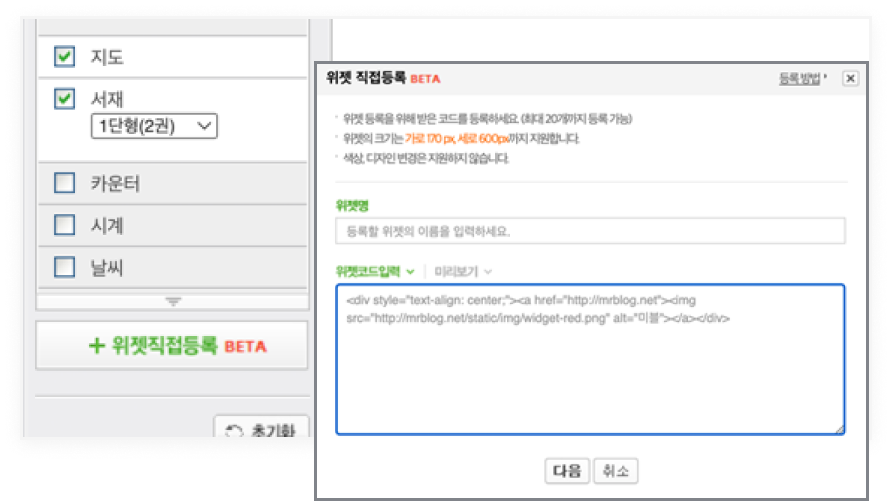Click the 지도 label text
Image resolution: width=892 pixels, height=501 pixels.
pos(107,57)
